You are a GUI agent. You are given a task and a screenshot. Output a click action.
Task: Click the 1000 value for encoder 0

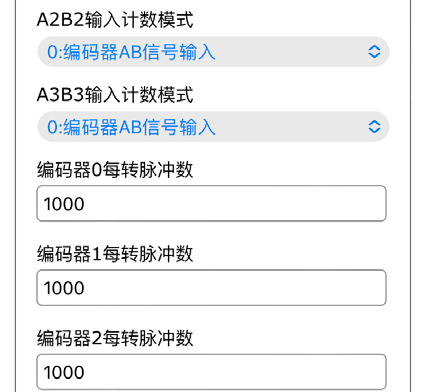pyautogui.click(x=64, y=204)
